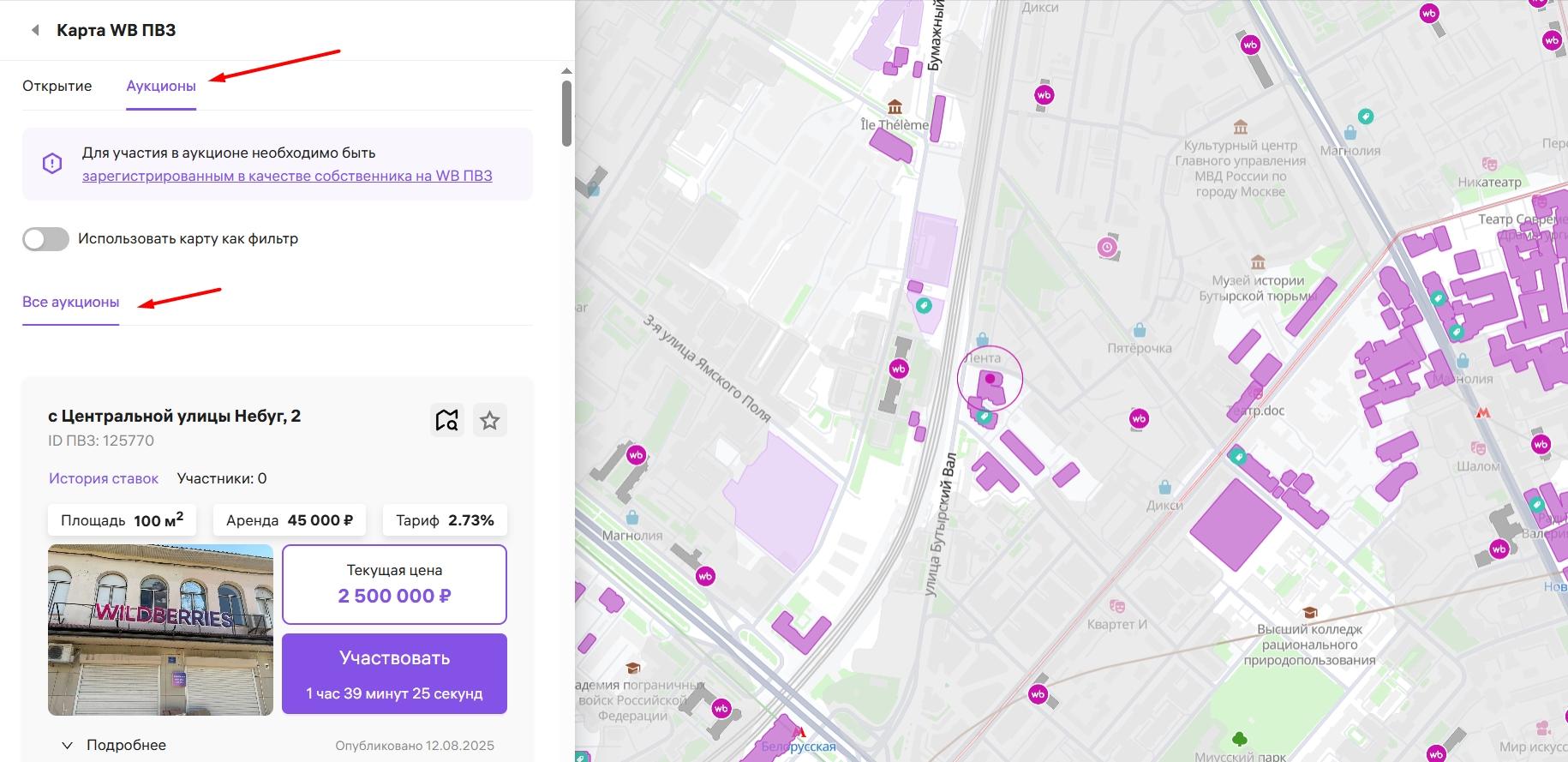The width and height of the screenshot is (1568, 762).
Task: Click the sidebar scrollbar thumb
Action: 566,113
